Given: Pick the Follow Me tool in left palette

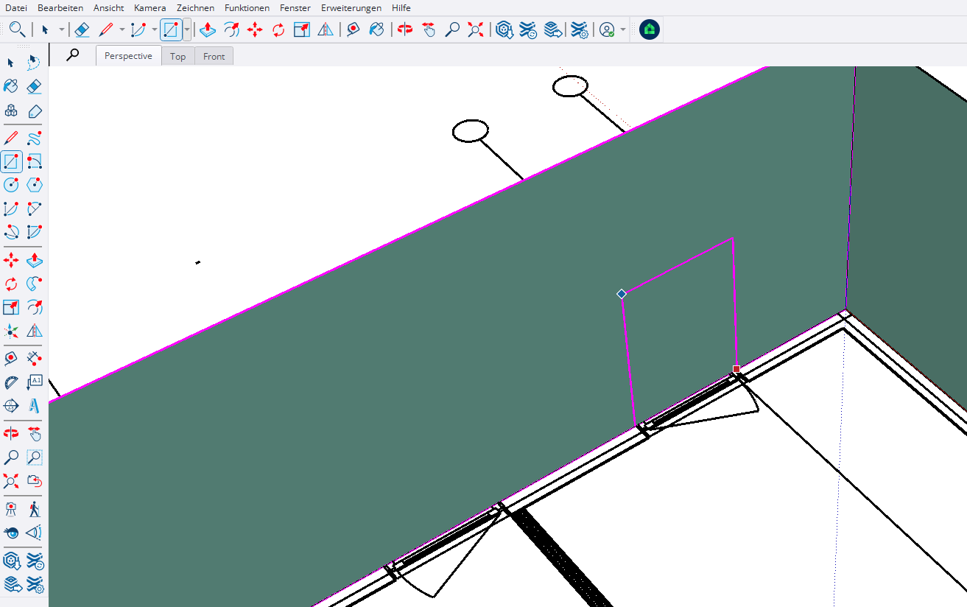Looking at the screenshot, I should coord(35,284).
